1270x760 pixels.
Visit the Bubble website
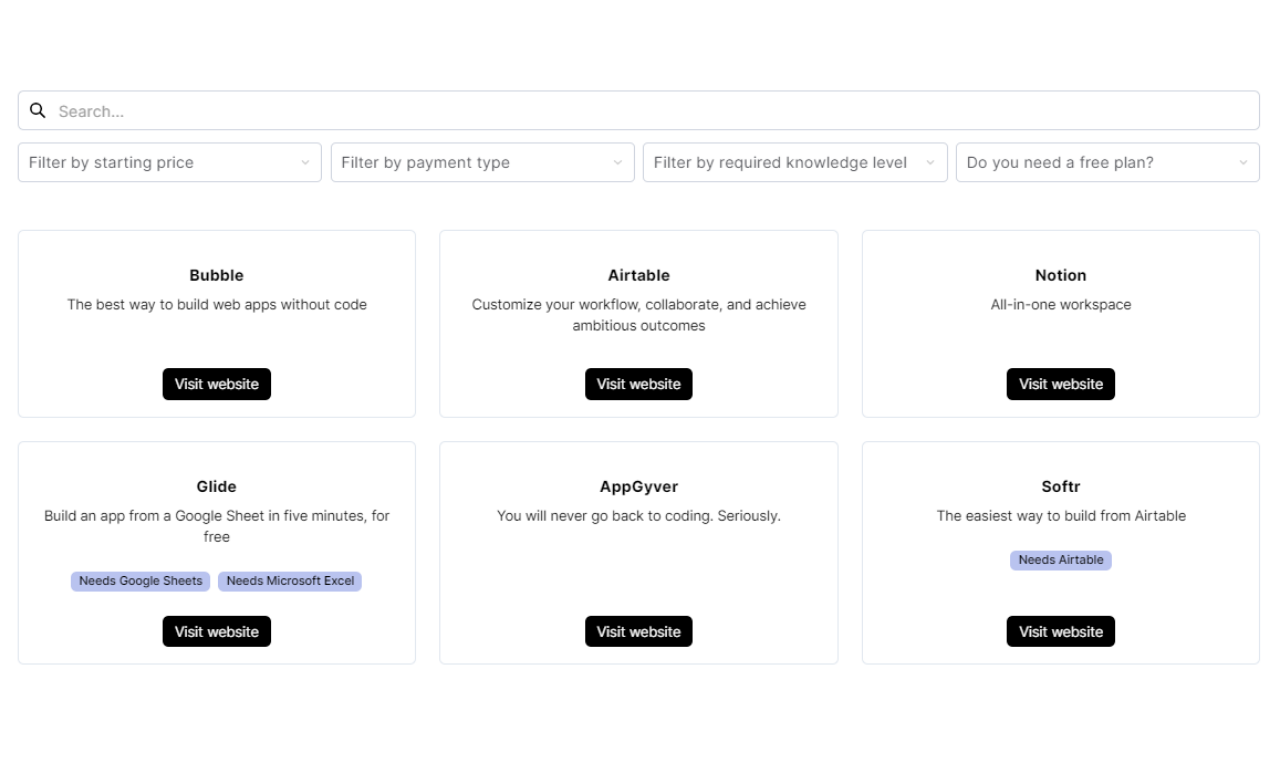click(x=216, y=383)
